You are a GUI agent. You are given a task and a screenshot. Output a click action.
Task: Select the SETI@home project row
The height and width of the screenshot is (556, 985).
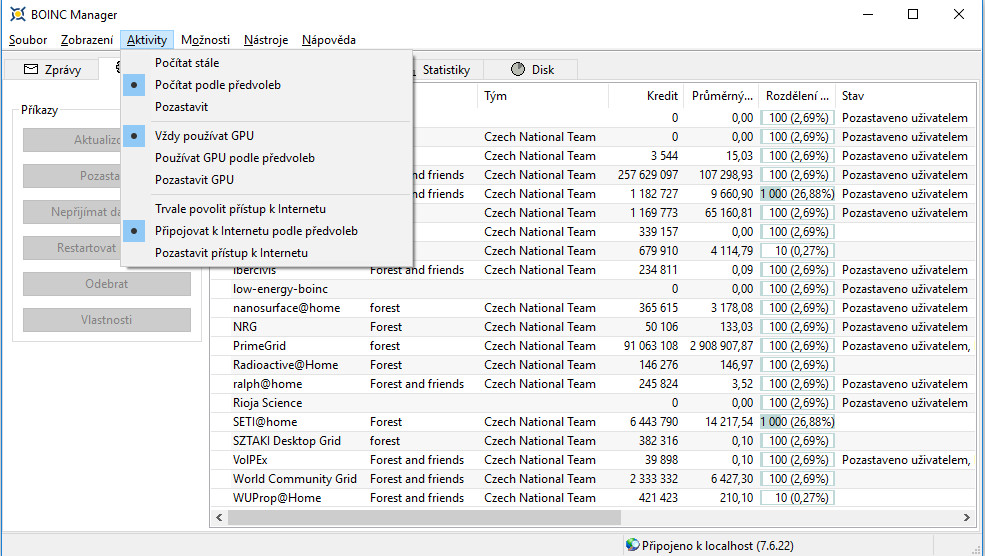click(592, 422)
